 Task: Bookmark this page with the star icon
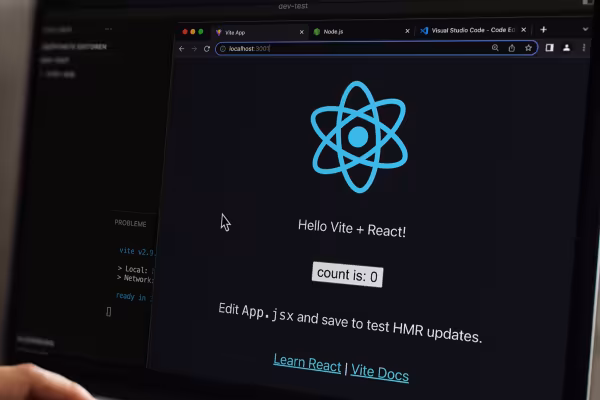[528, 48]
